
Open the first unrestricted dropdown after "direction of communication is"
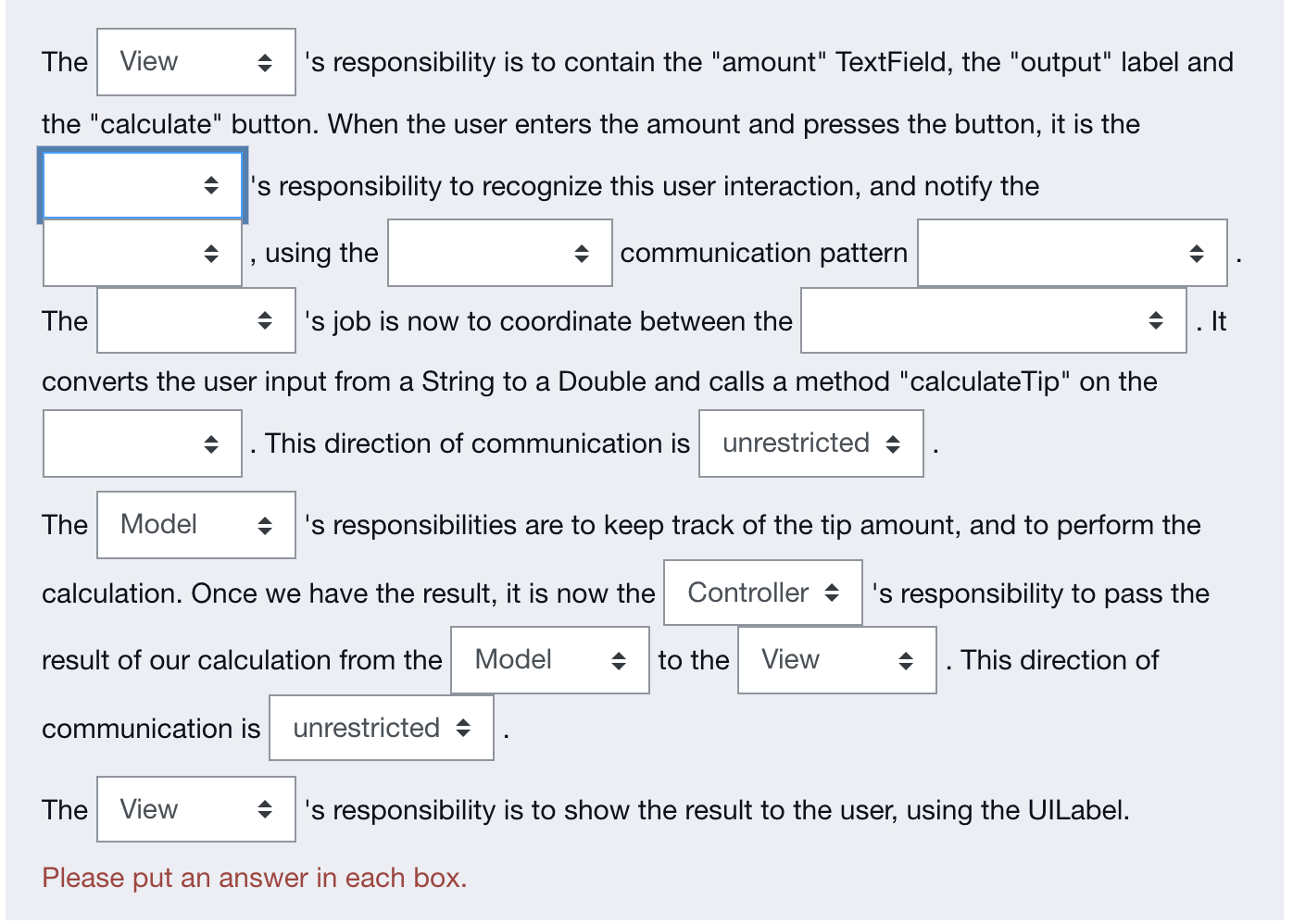pyautogui.click(x=811, y=443)
